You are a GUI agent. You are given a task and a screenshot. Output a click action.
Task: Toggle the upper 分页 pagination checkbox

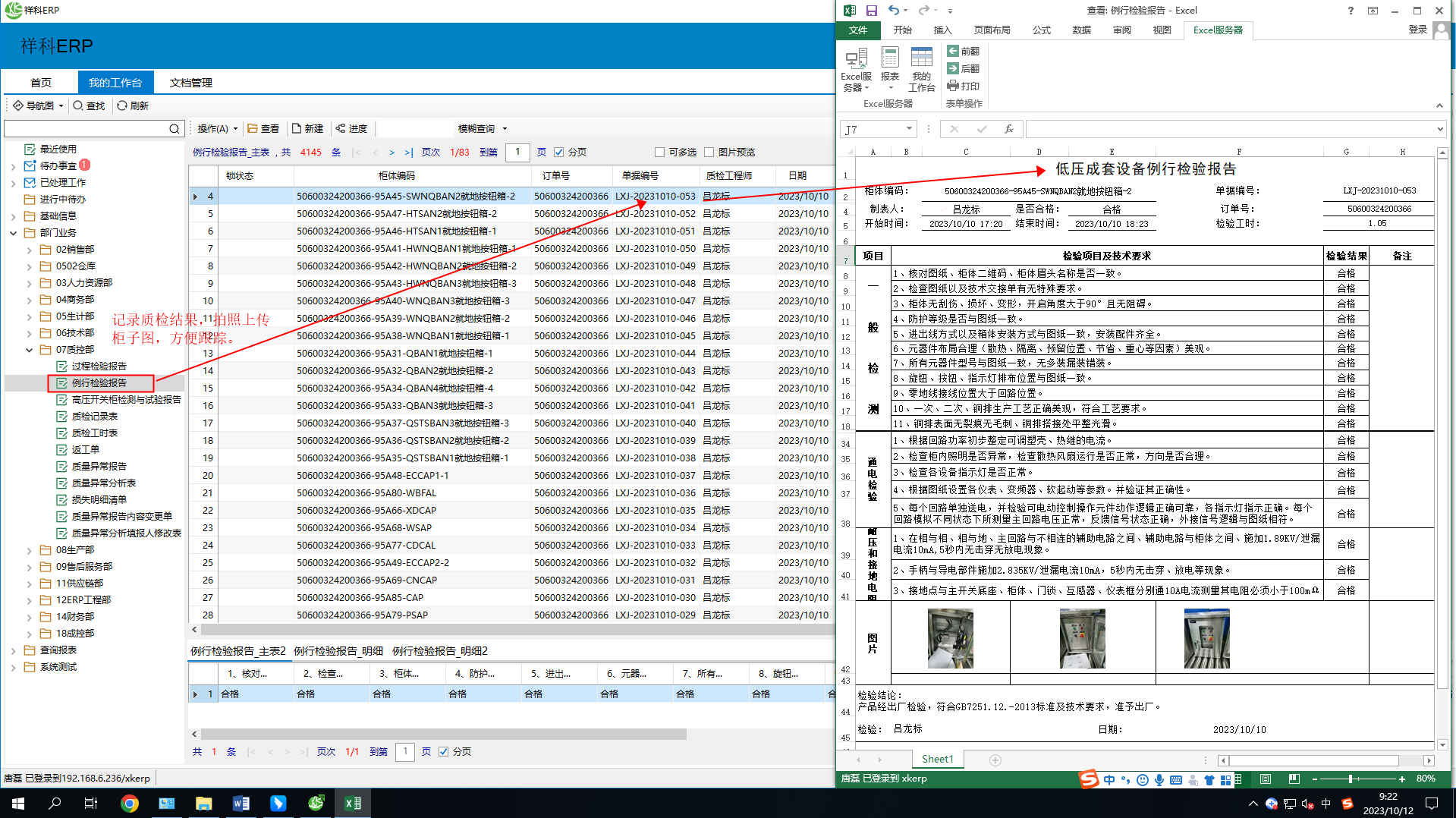point(559,152)
